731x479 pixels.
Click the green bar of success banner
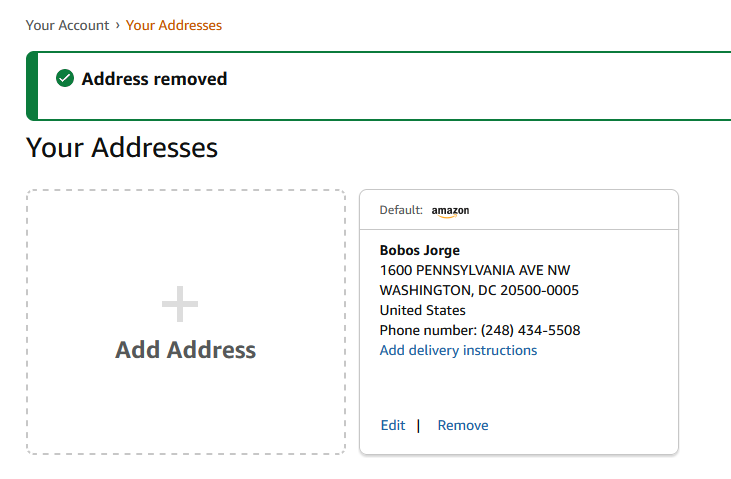click(x=31, y=86)
